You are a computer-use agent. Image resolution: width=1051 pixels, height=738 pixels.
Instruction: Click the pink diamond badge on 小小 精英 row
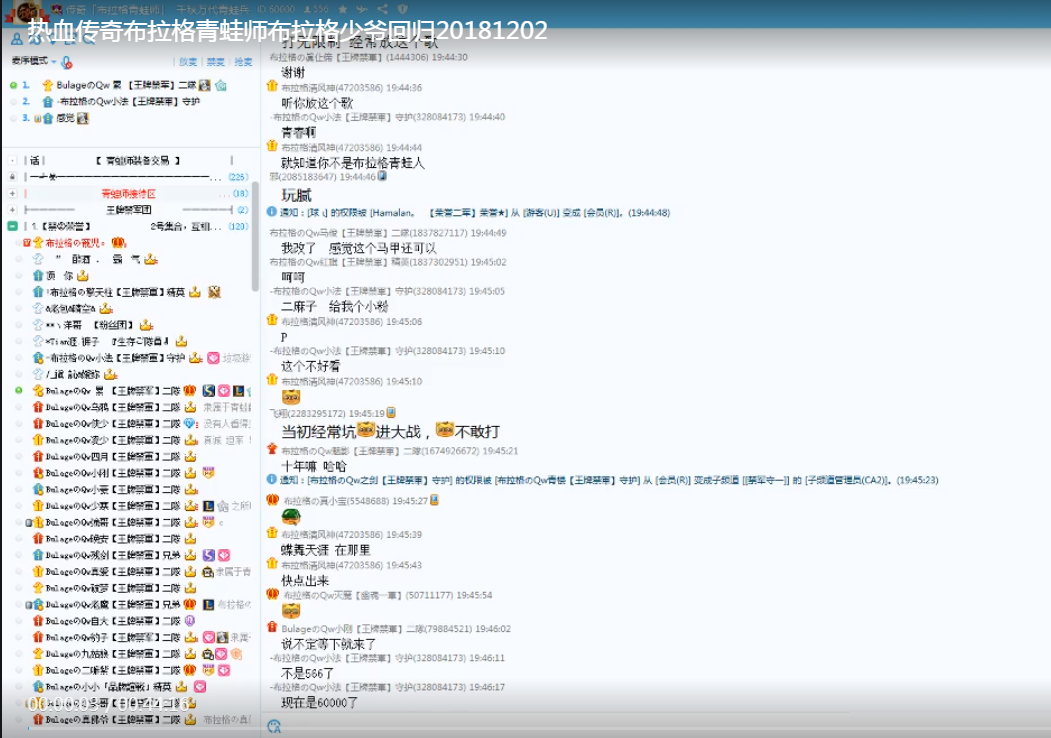(x=200, y=686)
